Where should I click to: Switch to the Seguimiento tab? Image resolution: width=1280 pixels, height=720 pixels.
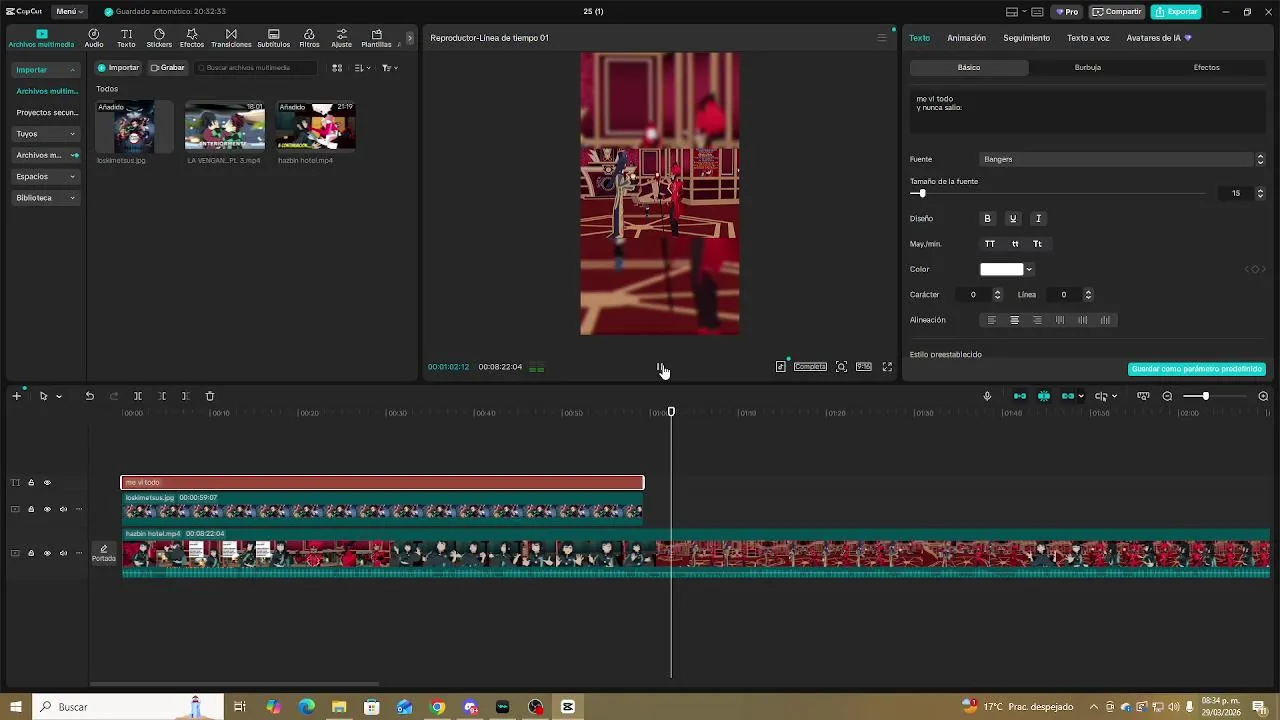pyautogui.click(x=1026, y=38)
